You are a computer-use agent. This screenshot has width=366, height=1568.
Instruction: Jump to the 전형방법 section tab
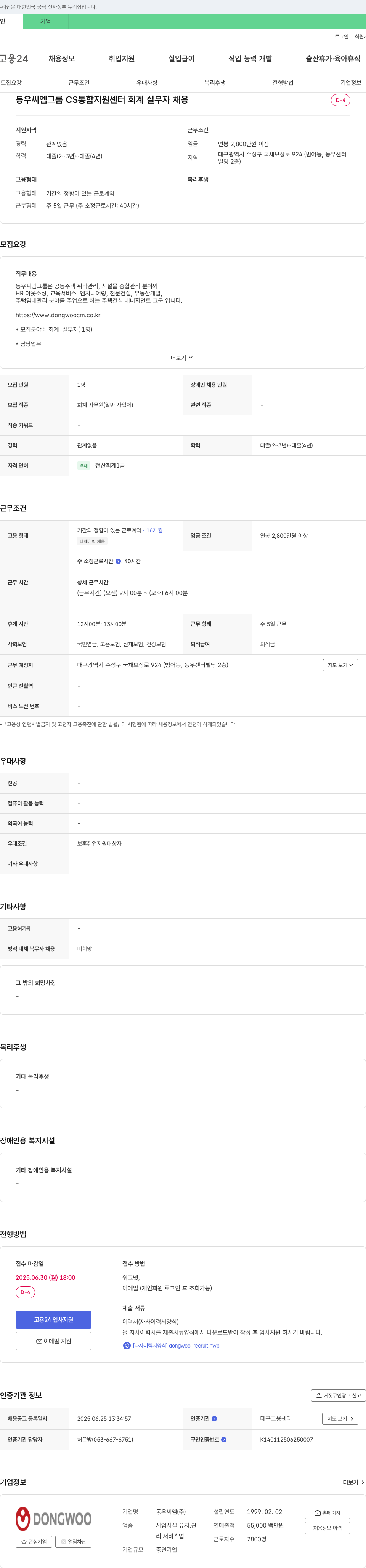(283, 83)
